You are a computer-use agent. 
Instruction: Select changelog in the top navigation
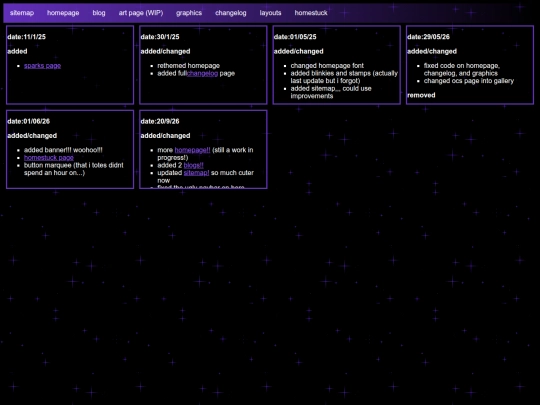[x=231, y=13]
